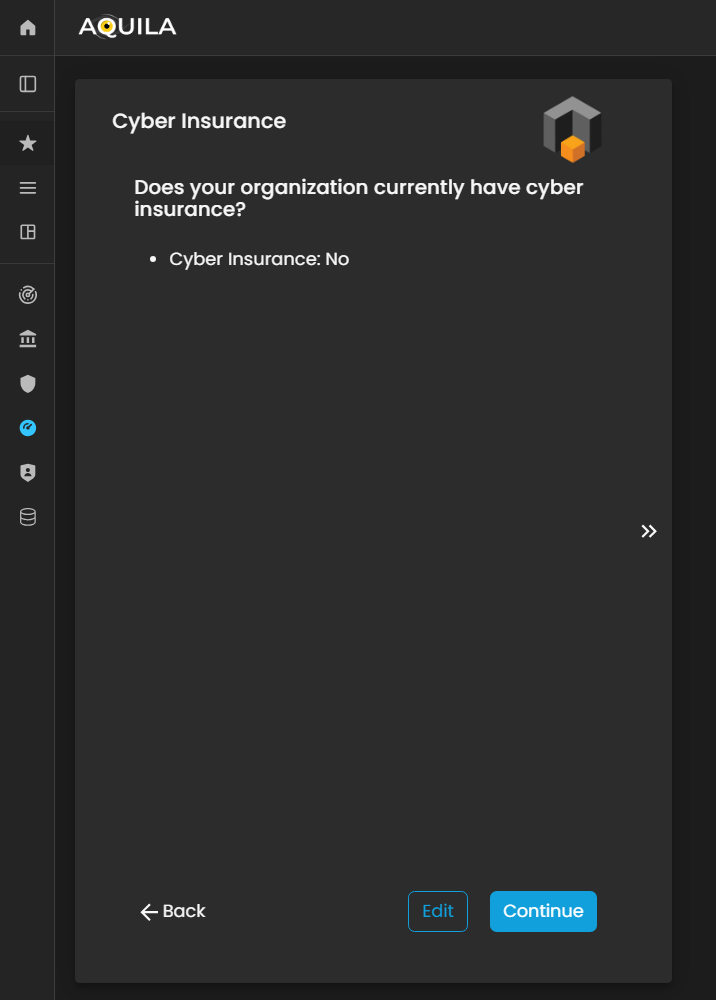Click Continue to proceed
This screenshot has height=1000, width=716.
pos(543,911)
